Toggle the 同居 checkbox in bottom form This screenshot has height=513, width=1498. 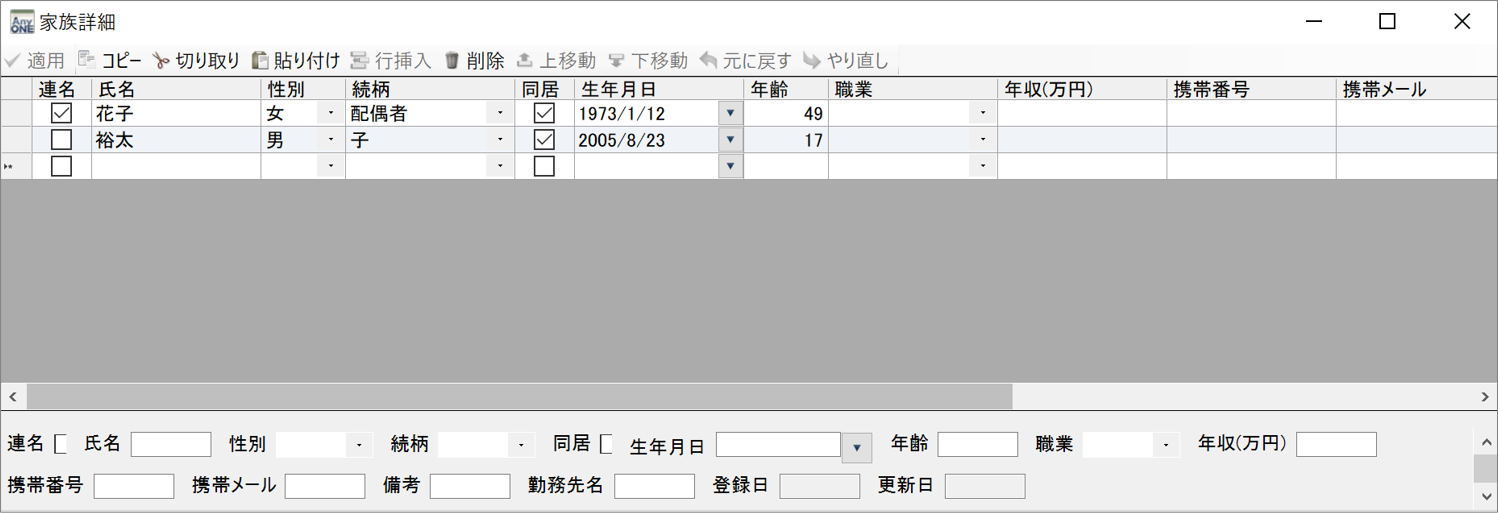pyautogui.click(x=606, y=444)
